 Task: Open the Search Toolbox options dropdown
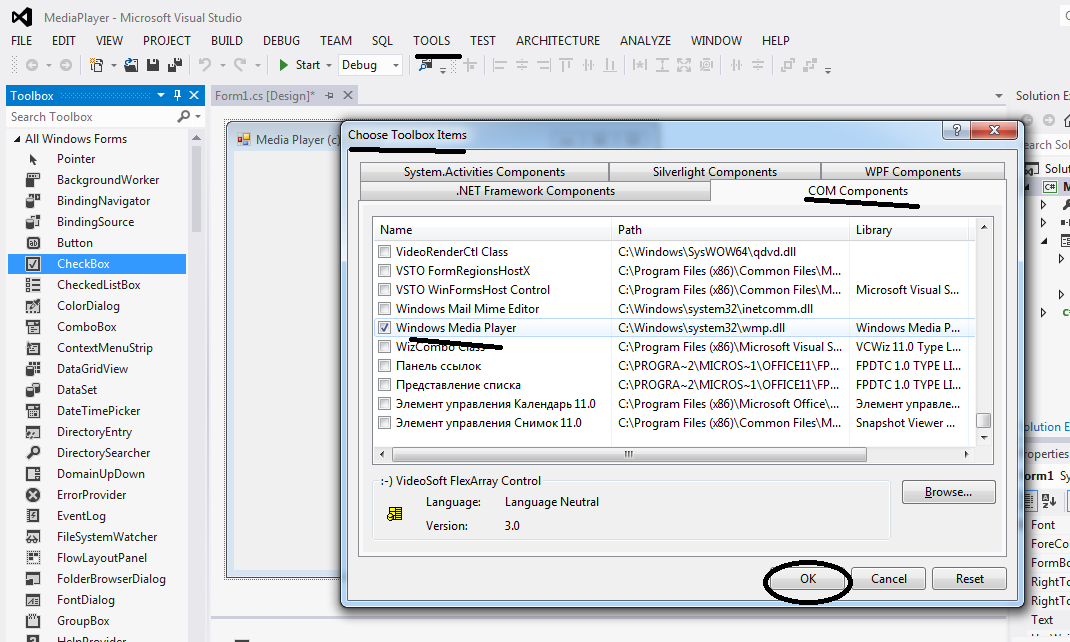(198, 117)
